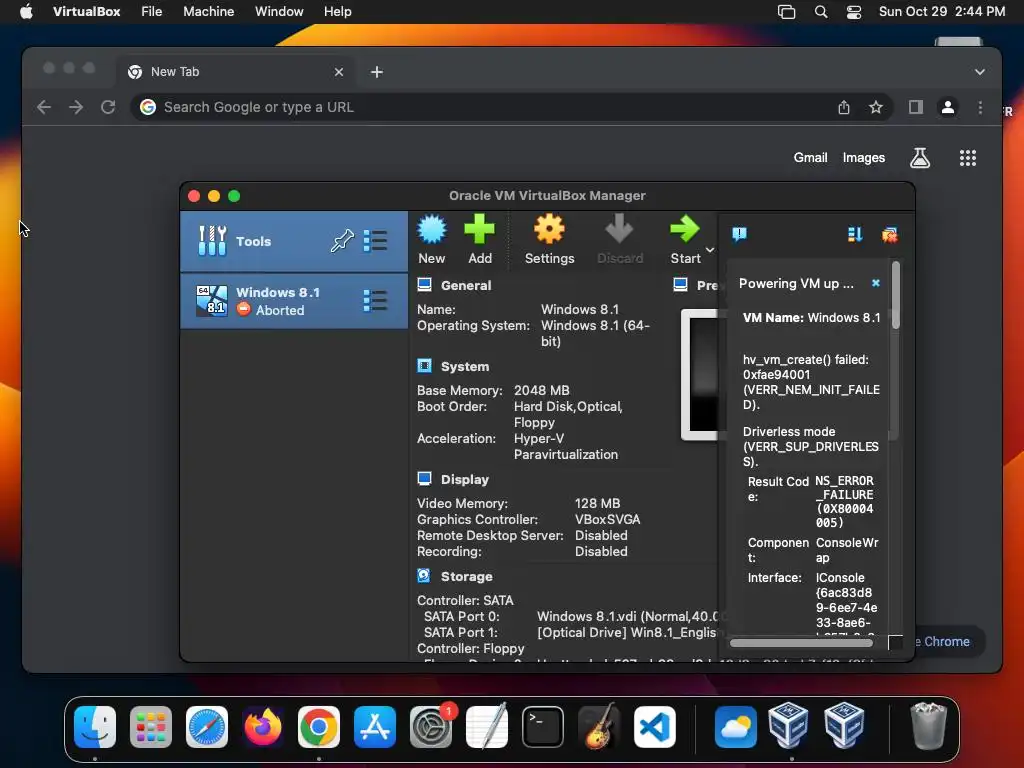Image resolution: width=1024 pixels, height=768 pixels.
Task: Click the Storage section header
Action: tap(466, 577)
